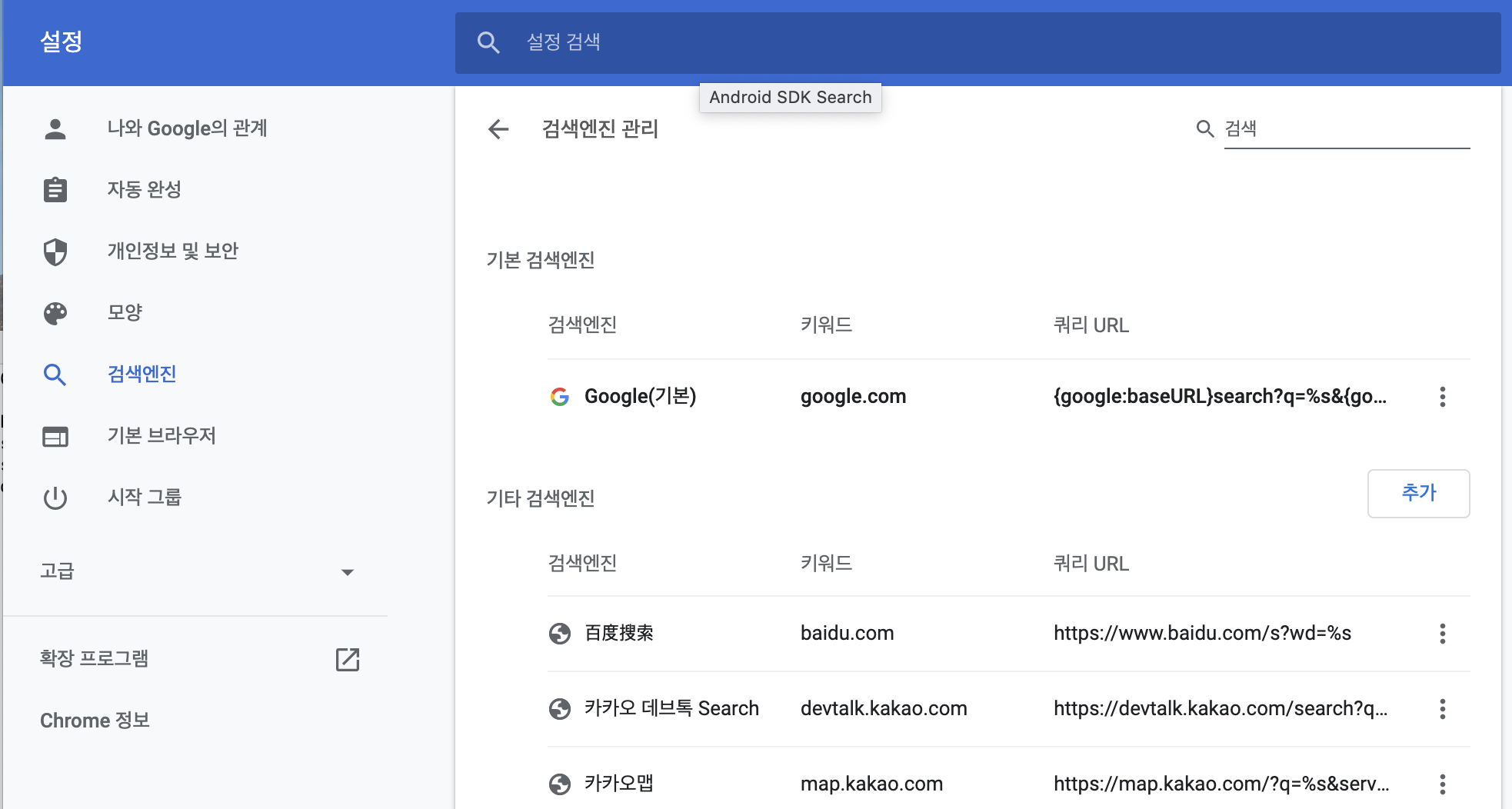Click the browser window icon for 기본 브라우저

pyautogui.click(x=55, y=436)
